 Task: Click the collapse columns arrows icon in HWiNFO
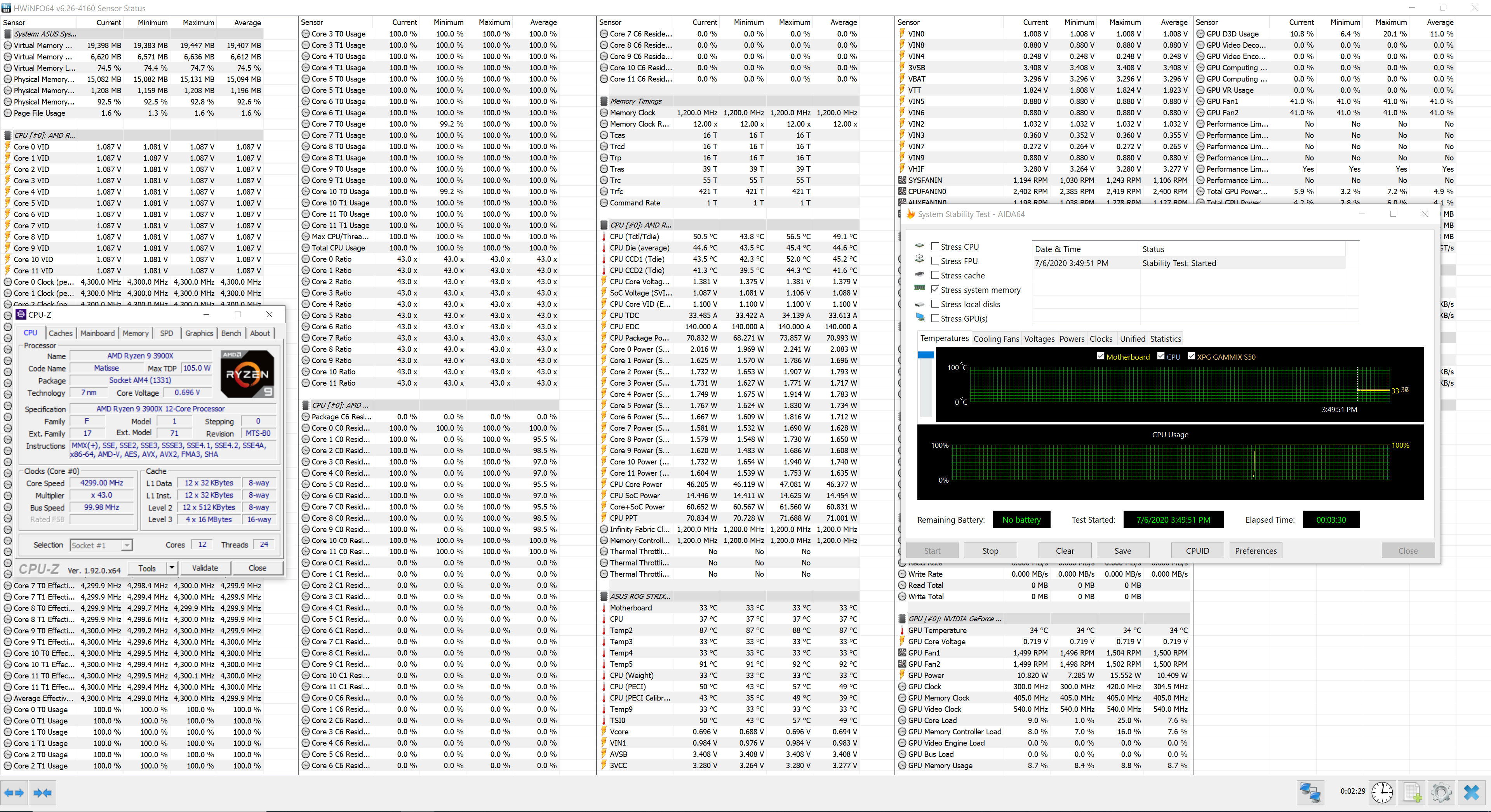pyautogui.click(x=43, y=793)
